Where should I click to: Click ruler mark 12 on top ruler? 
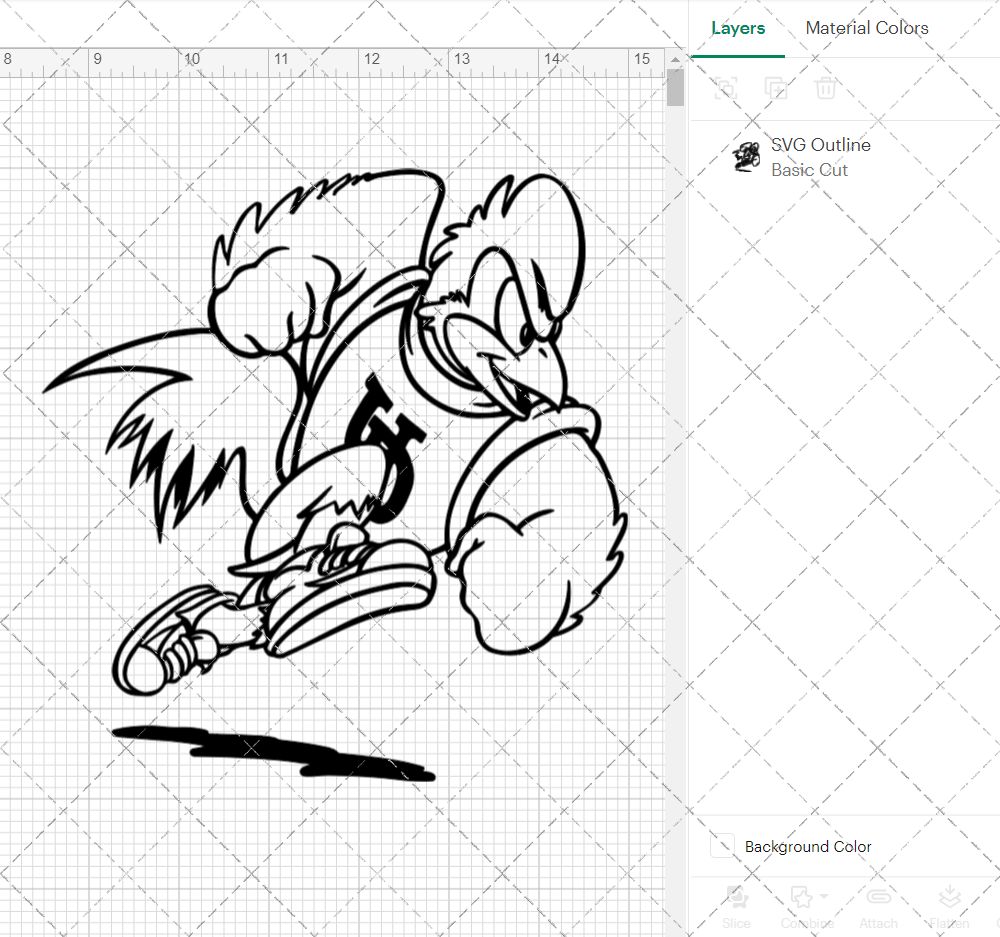(372, 59)
